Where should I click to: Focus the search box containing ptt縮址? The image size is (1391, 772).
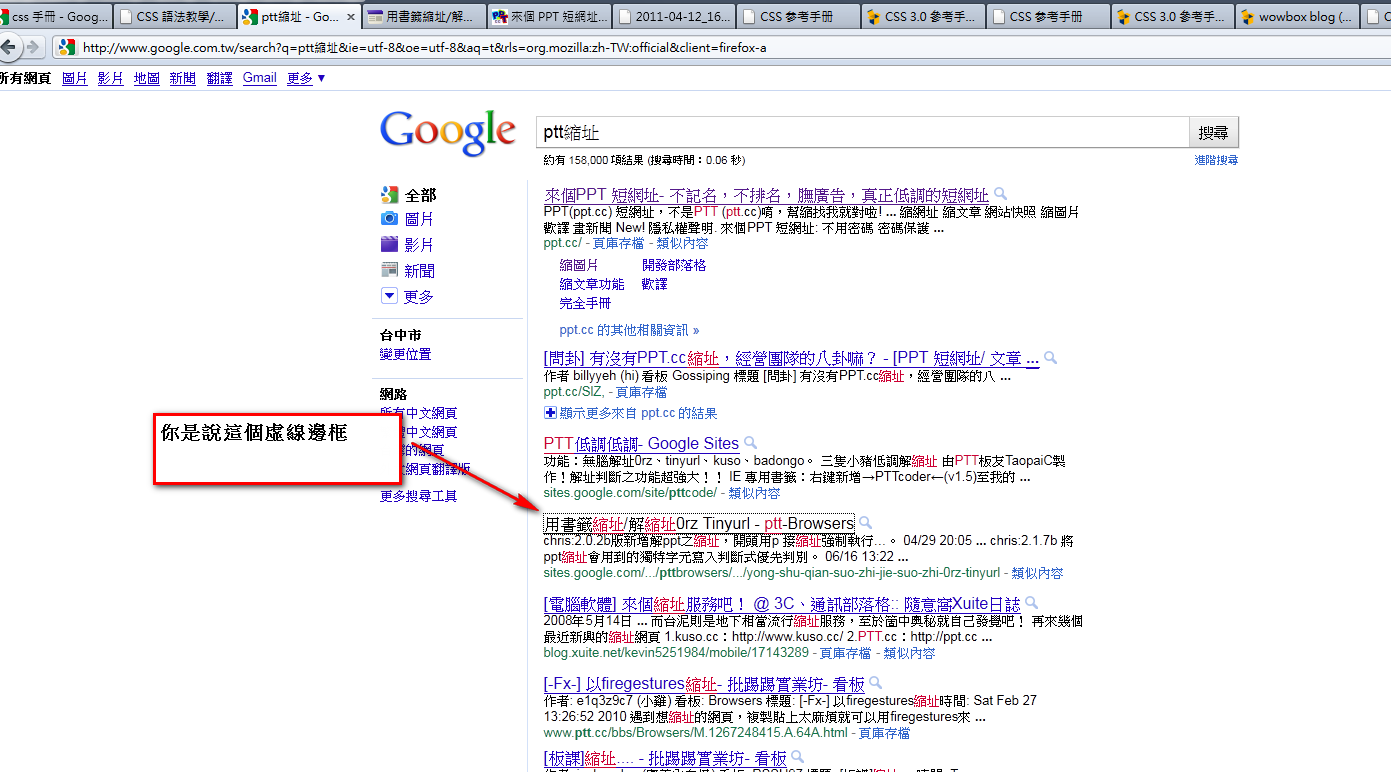click(x=861, y=132)
